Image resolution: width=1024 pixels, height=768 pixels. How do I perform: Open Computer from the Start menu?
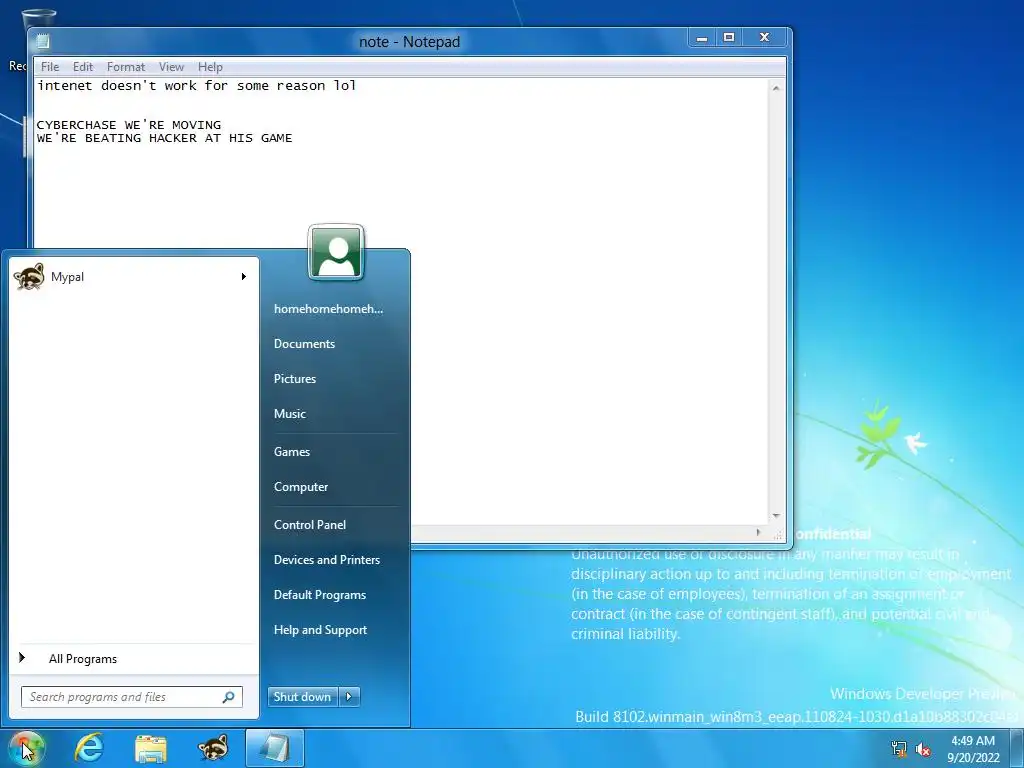tap(300, 487)
